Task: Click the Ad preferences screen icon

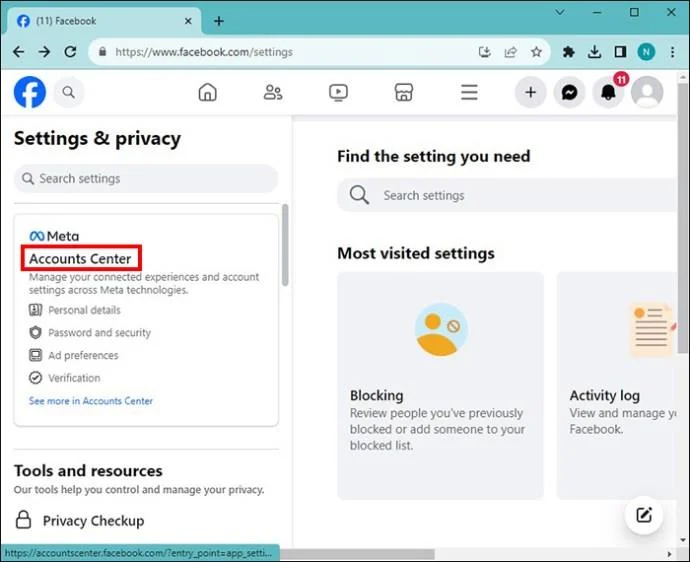Action: tap(36, 355)
